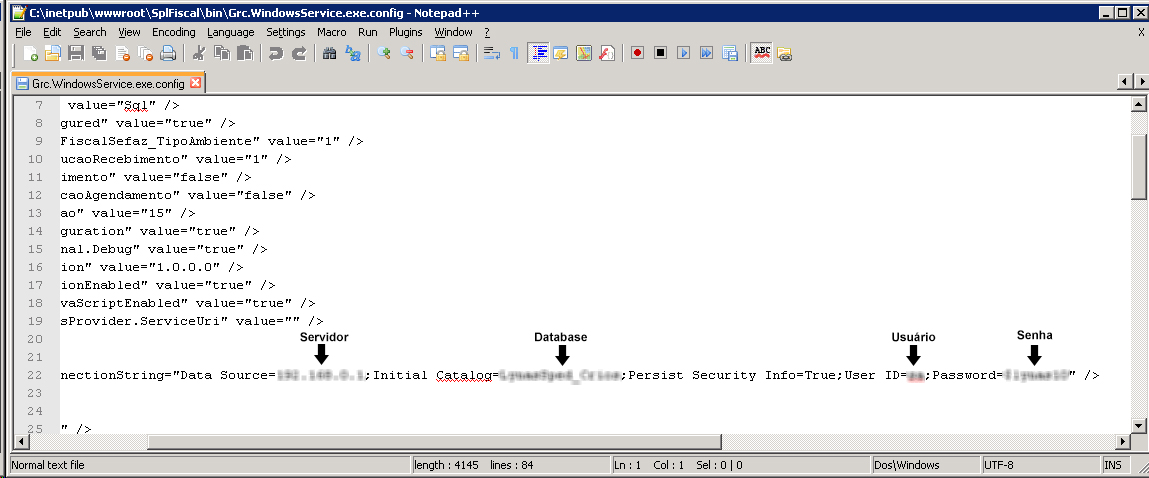Click the horizontal scrollbar right arrow
Viewport: 1149px width, 478px height.
tap(1123, 441)
